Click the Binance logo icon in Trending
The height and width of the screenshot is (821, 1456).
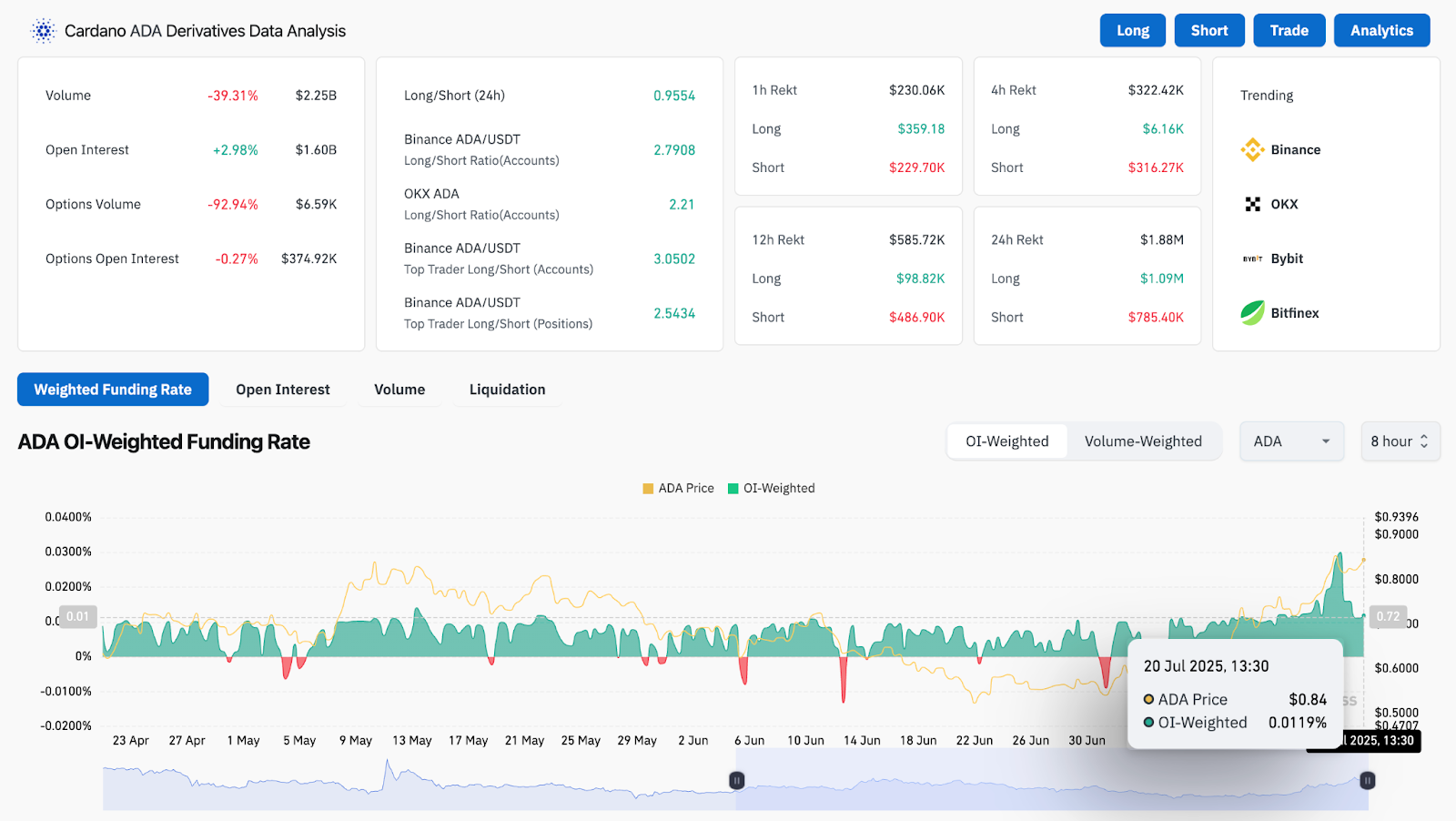coord(1252,150)
